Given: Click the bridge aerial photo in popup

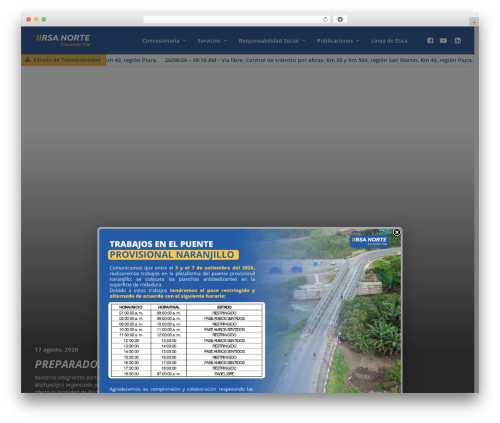Looking at the screenshot, I should pos(333,310).
